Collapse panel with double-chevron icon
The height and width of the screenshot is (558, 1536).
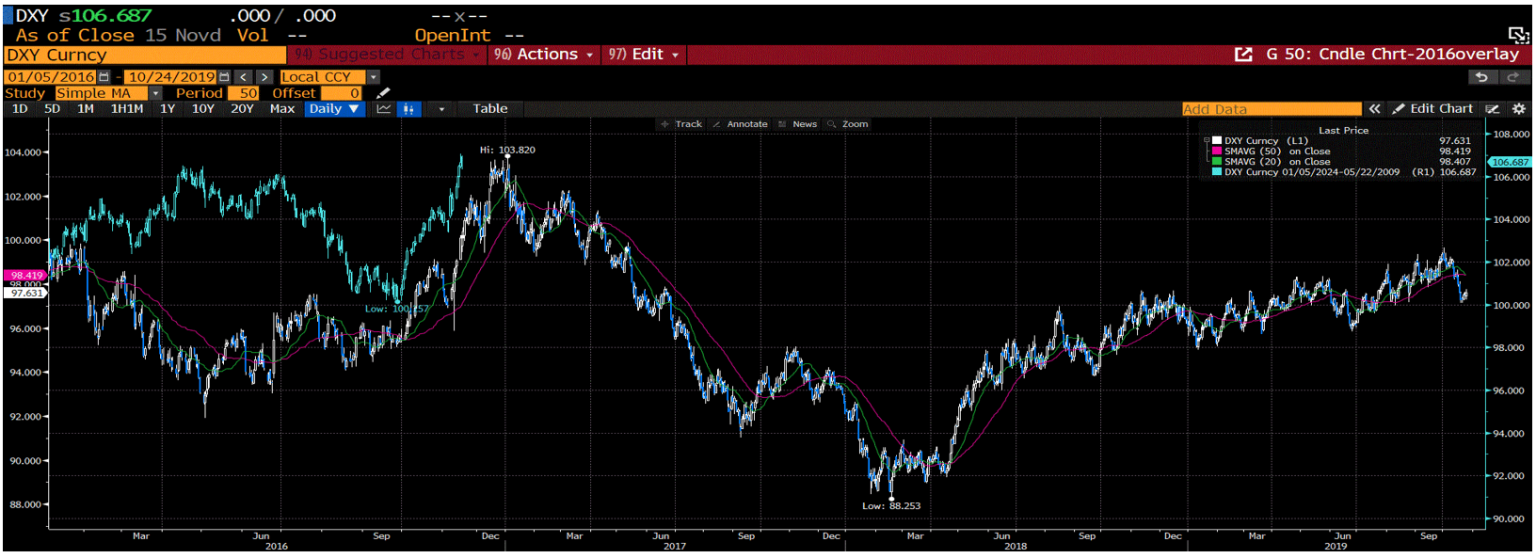pos(1374,109)
